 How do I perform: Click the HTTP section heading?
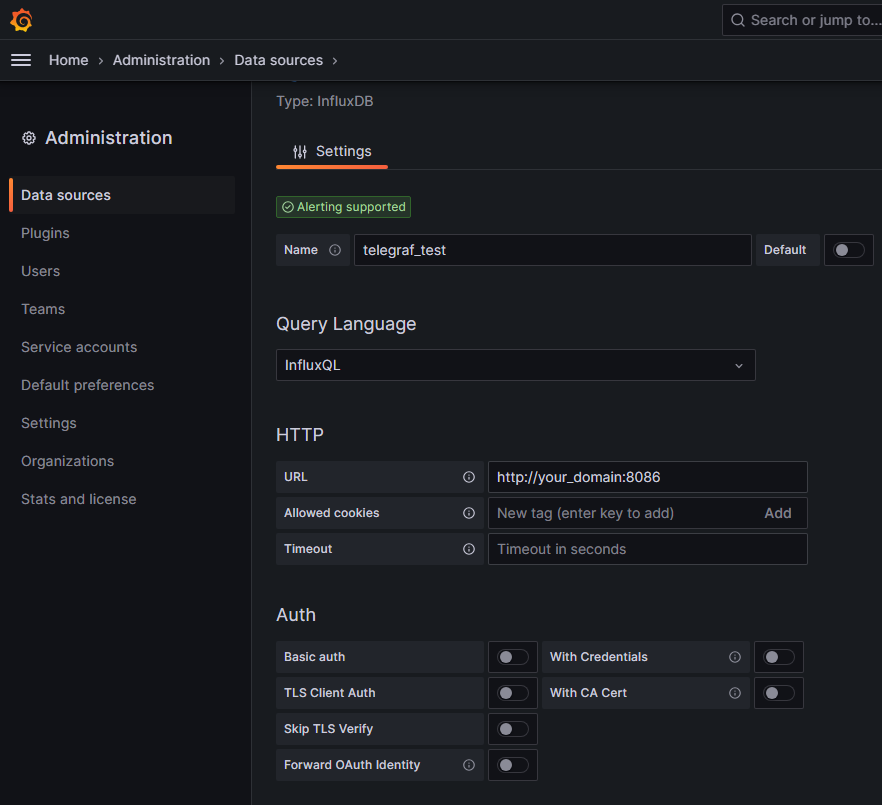(x=300, y=435)
